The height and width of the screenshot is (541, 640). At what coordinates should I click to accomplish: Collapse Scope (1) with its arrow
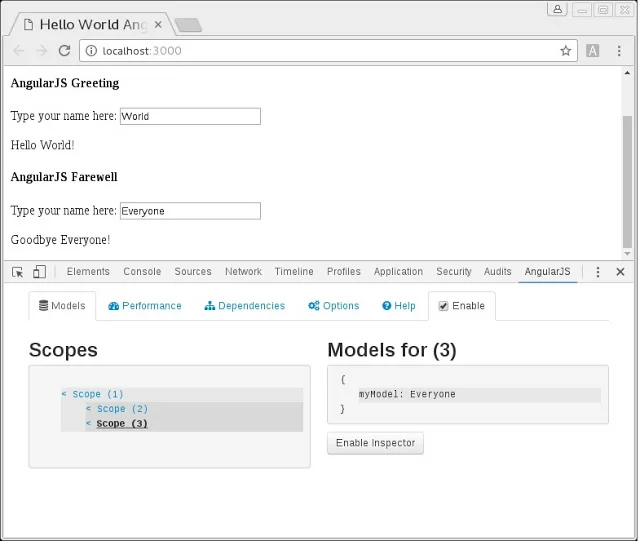point(64,394)
